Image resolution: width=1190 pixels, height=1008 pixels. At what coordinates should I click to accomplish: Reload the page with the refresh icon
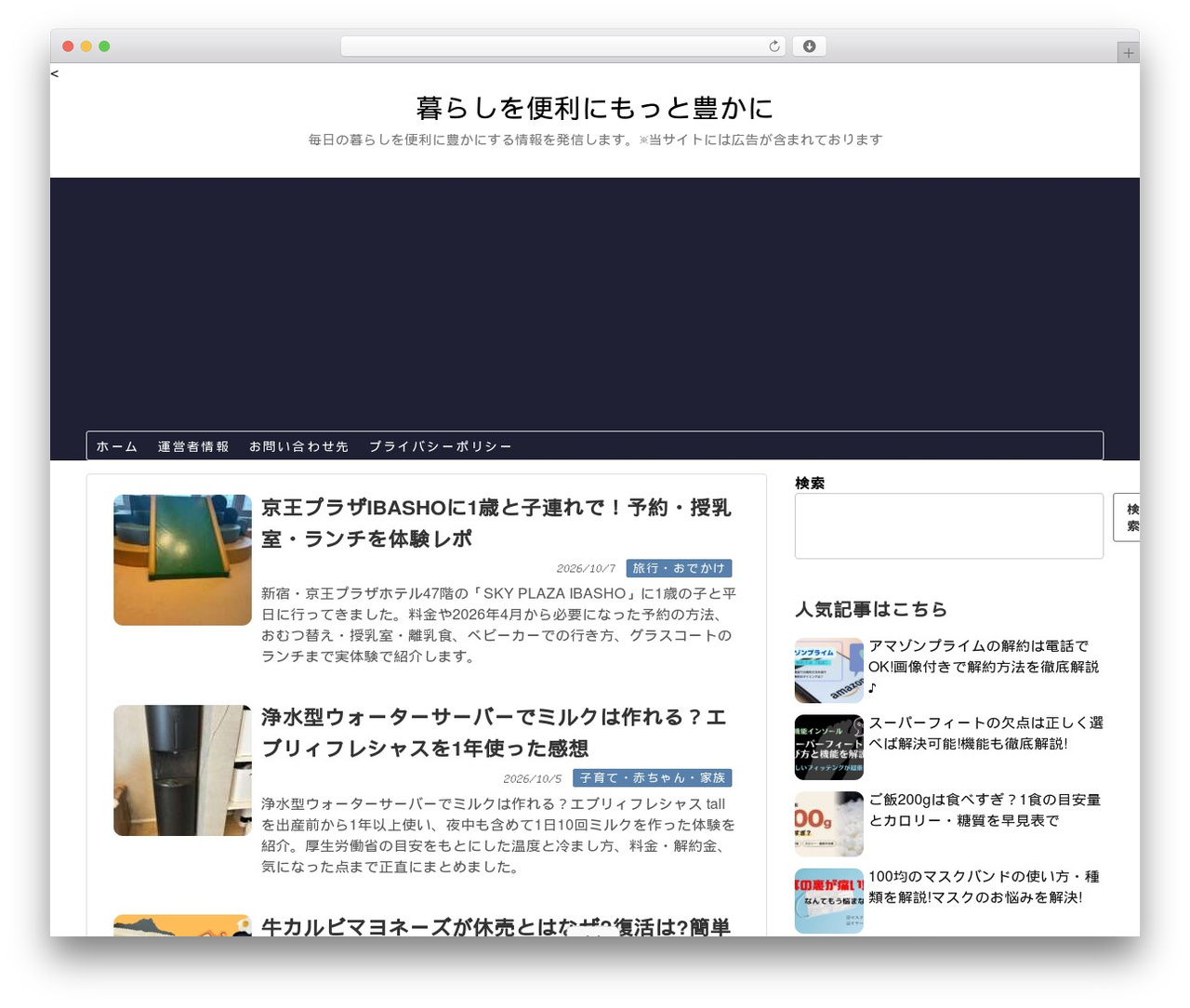774,46
